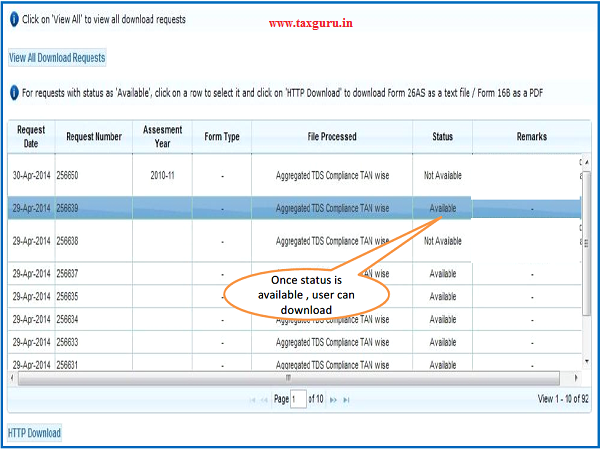This screenshot has width=600, height=449.
Task: Click the info icon beside 'View All' hint
Action: 13,19
